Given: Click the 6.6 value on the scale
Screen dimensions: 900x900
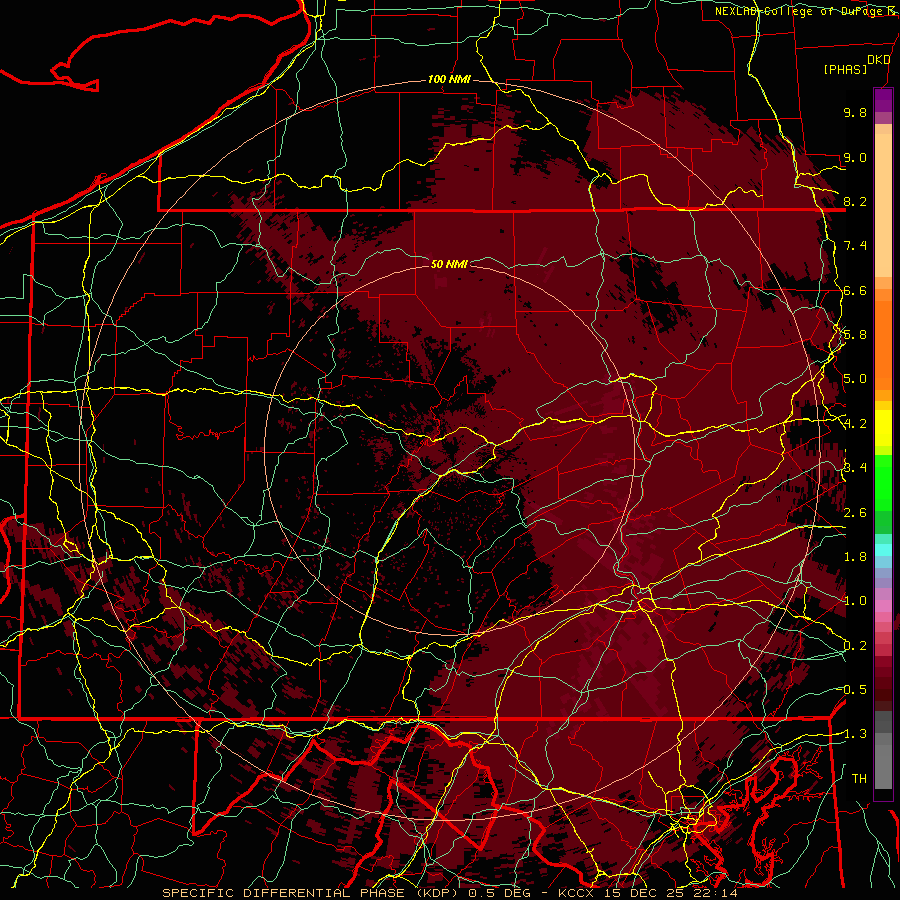Looking at the screenshot, I should pos(855,290).
